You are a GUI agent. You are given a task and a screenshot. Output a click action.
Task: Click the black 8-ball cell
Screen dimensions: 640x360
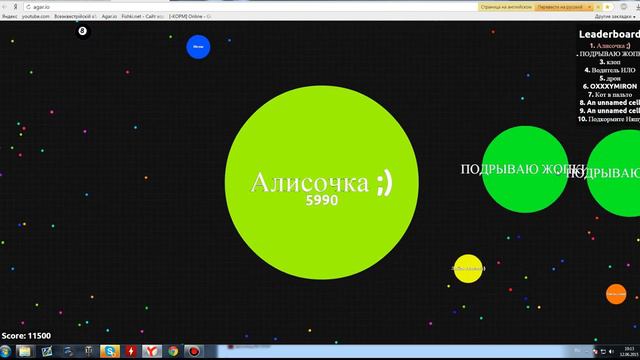[x=82, y=31]
